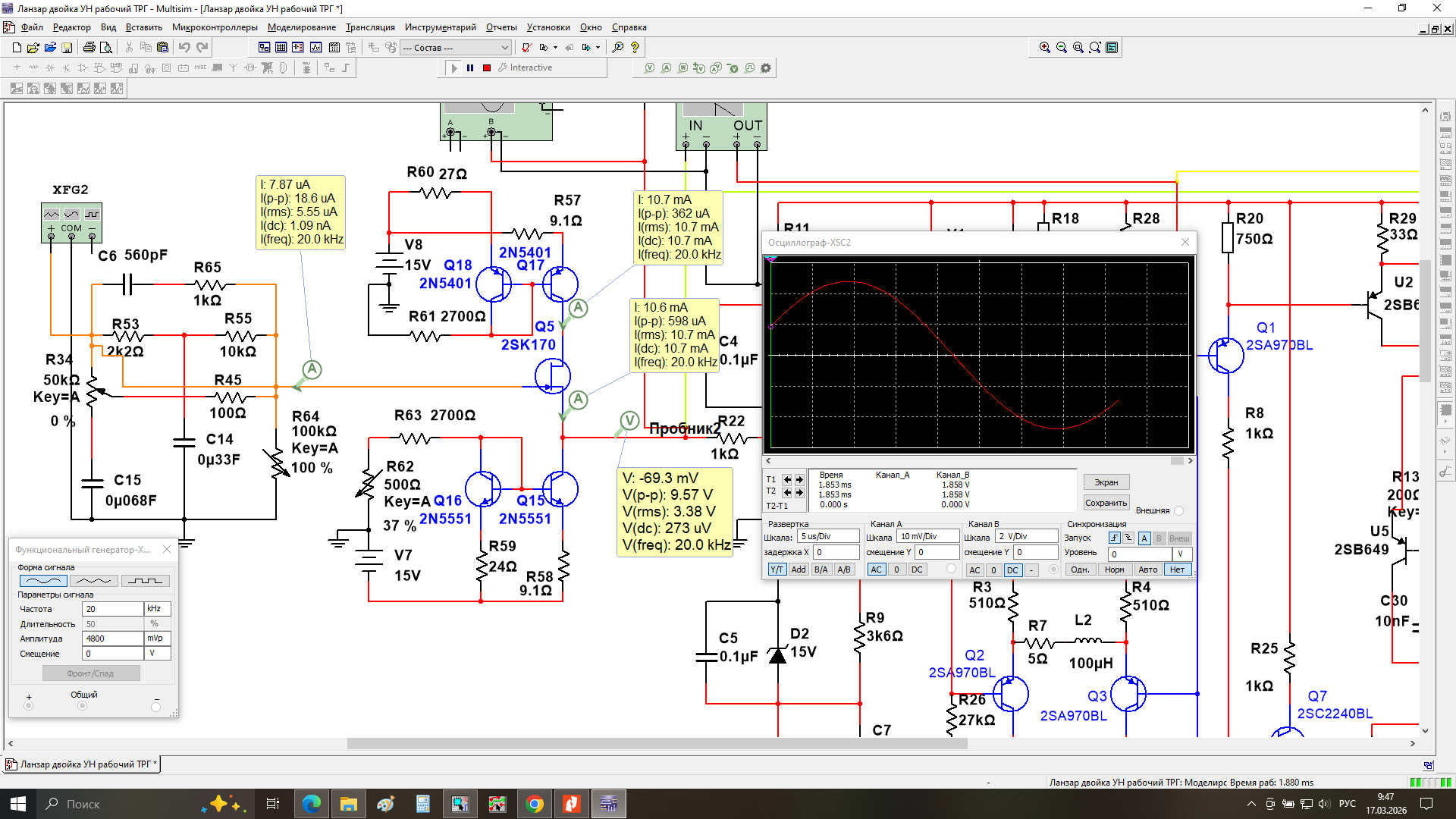Open the "Состав" in-use list dropdown

(x=504, y=48)
